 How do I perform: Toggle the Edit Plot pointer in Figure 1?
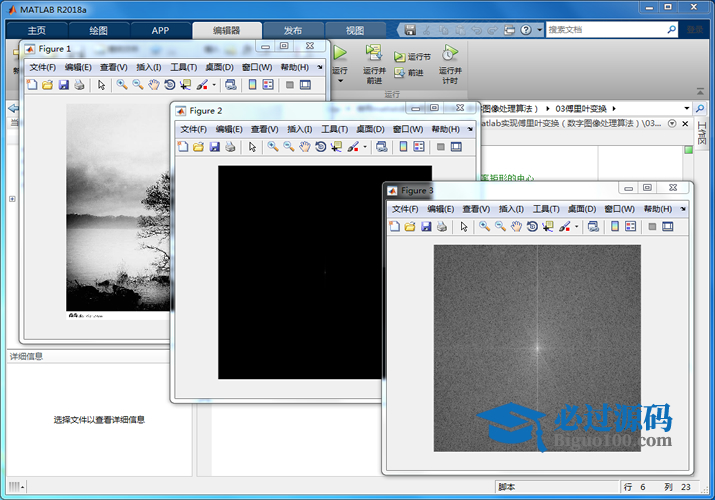101,85
